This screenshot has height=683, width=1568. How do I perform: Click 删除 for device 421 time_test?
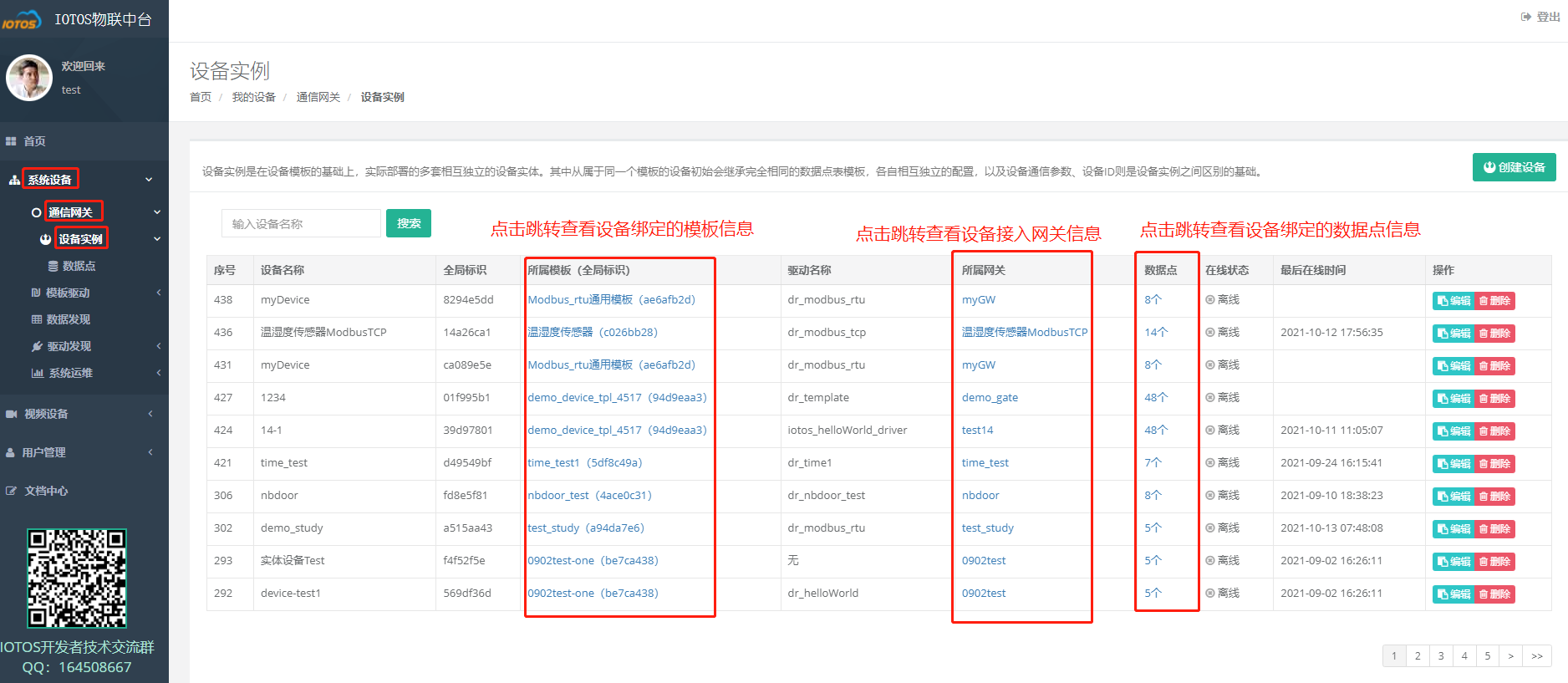(x=1494, y=464)
